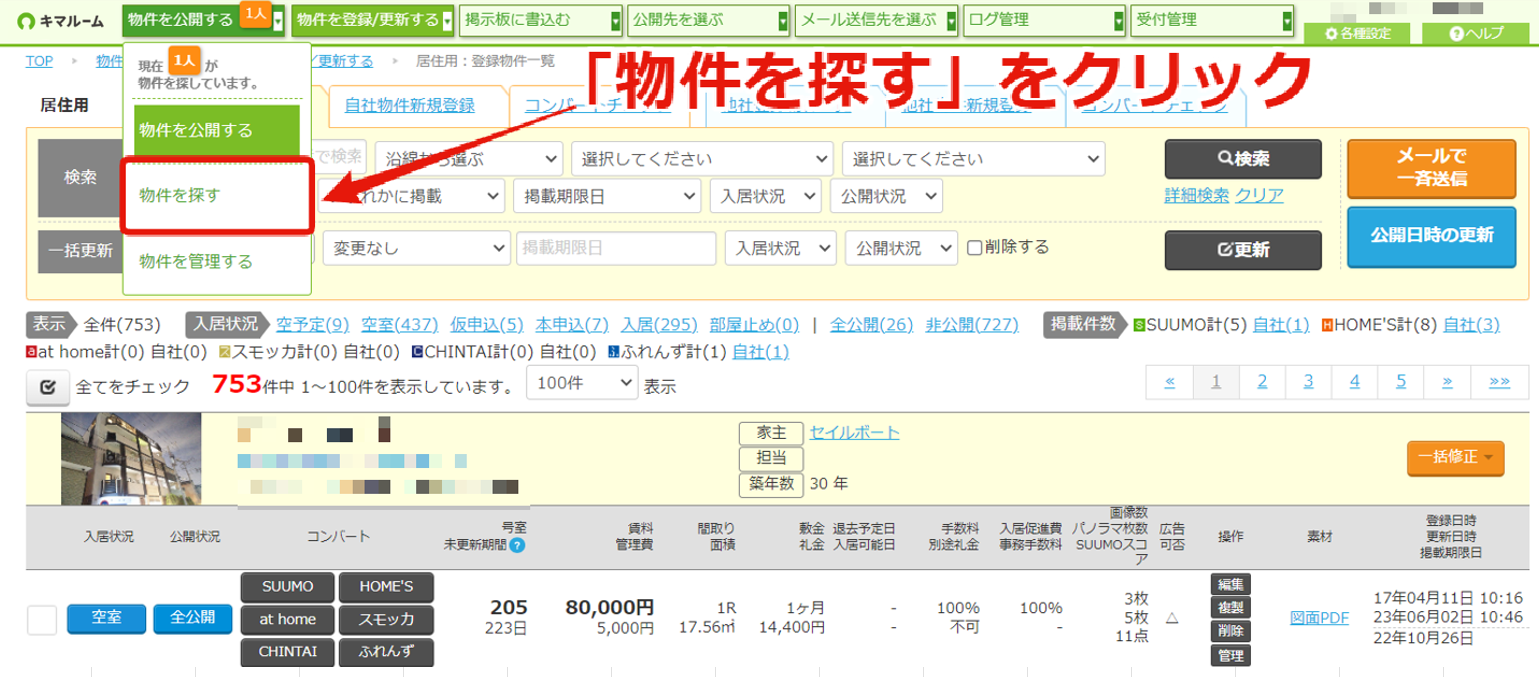Switch to 自社物件新規登録 tab
1539x677 pixels.
click(409, 105)
